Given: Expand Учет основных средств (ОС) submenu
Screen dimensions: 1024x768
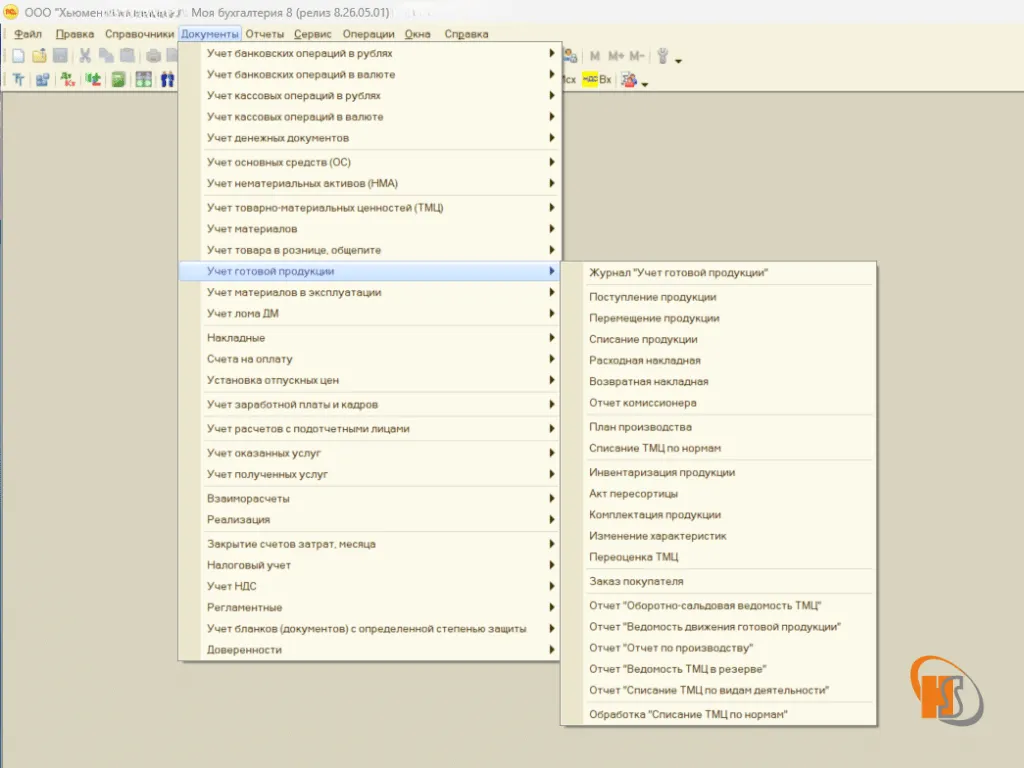Looking at the screenshot, I should pyautogui.click(x=370, y=162).
